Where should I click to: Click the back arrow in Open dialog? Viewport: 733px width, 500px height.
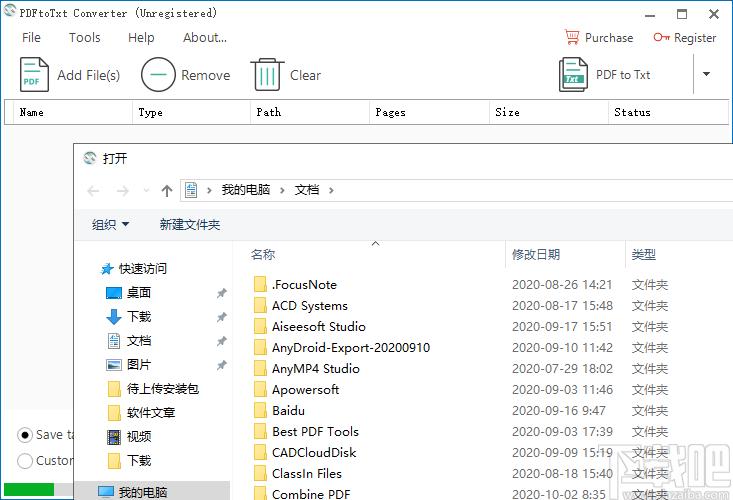(x=93, y=191)
